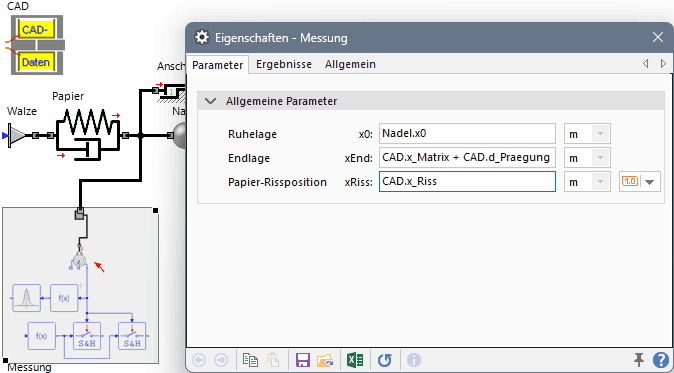Click the rightmost S&H block in Messung
Image resolution: width=674 pixels, height=373 pixels.
132,336
